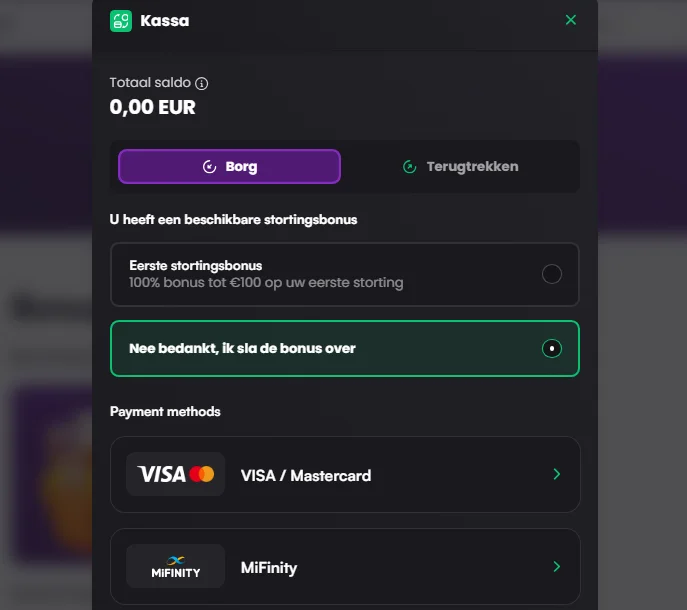Switch to the Borg tab
Image resolution: width=687 pixels, height=610 pixels.
pos(229,167)
